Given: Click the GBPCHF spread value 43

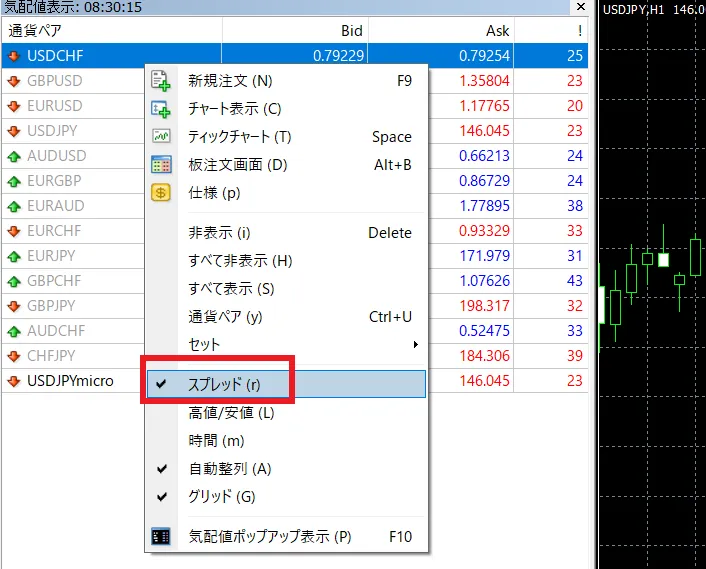Looking at the screenshot, I should [575, 281].
